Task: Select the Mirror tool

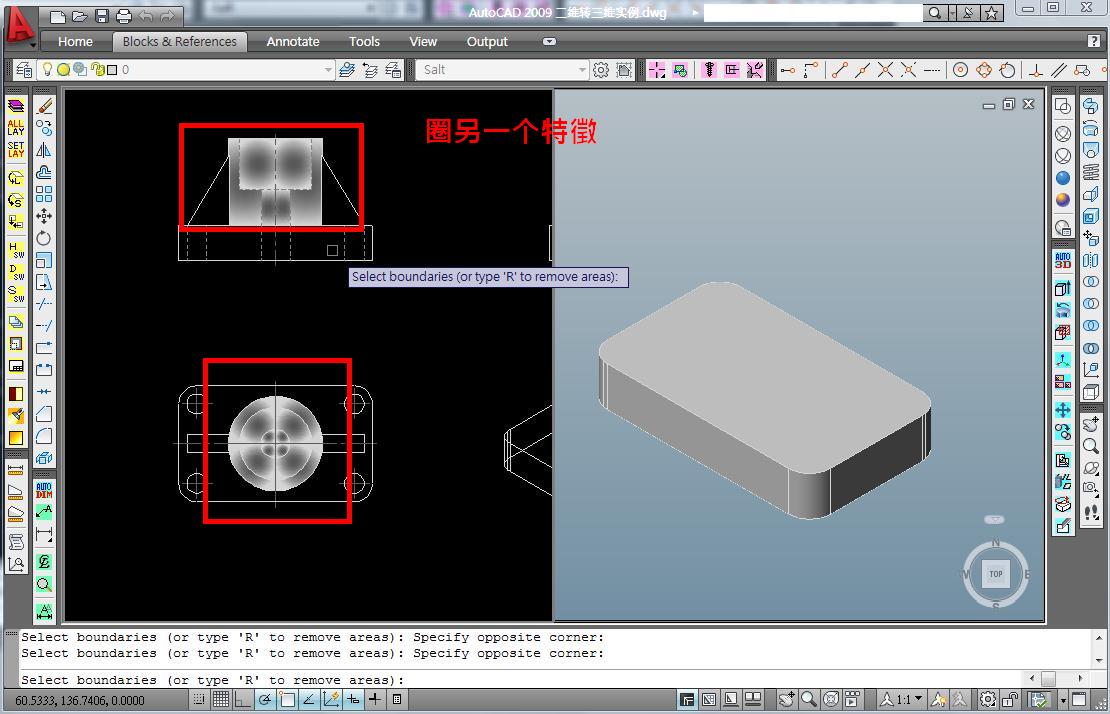Action: pyautogui.click(x=44, y=150)
